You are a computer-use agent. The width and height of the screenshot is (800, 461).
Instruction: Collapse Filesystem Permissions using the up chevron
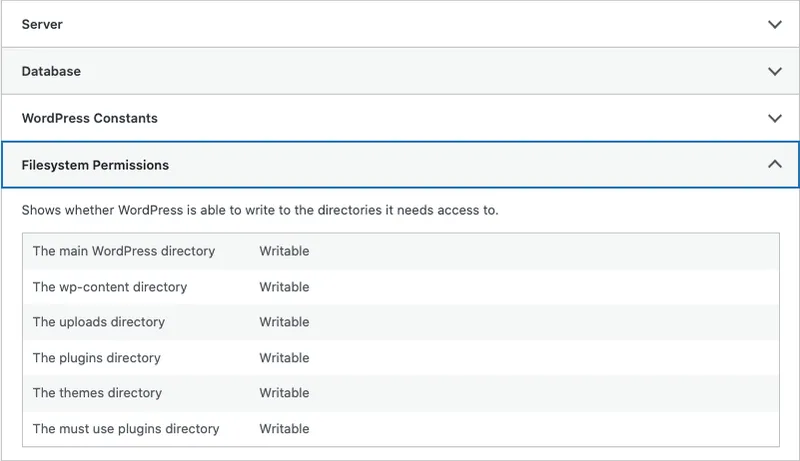[774, 165]
